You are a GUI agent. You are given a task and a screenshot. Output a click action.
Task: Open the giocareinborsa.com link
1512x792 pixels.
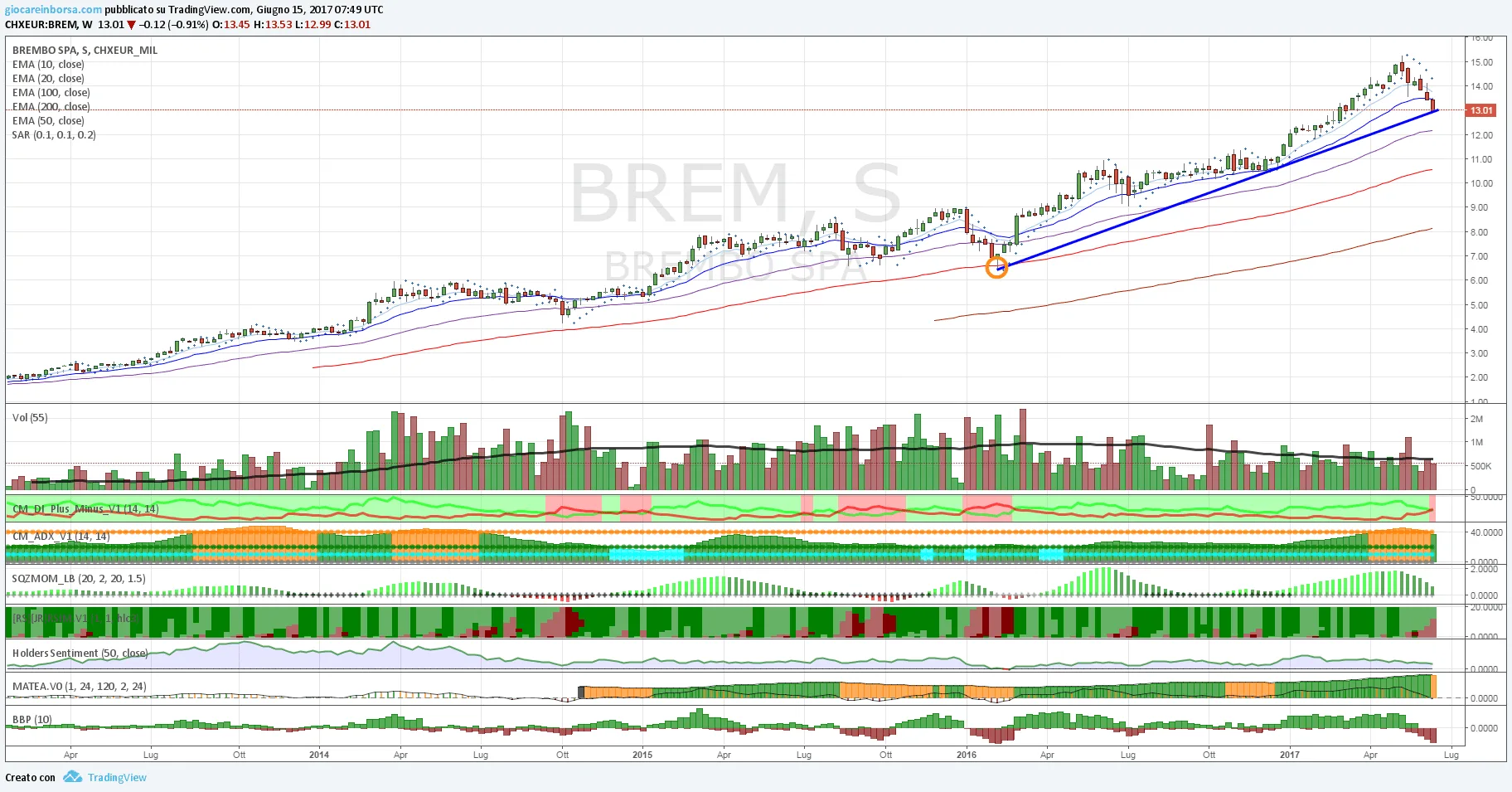tap(54, 10)
